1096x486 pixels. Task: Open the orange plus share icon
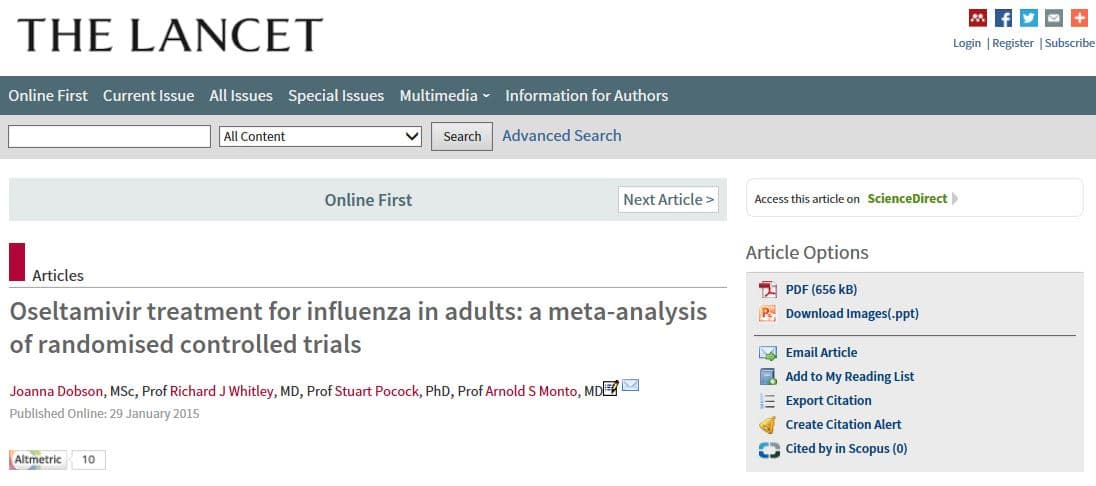coord(1079,18)
